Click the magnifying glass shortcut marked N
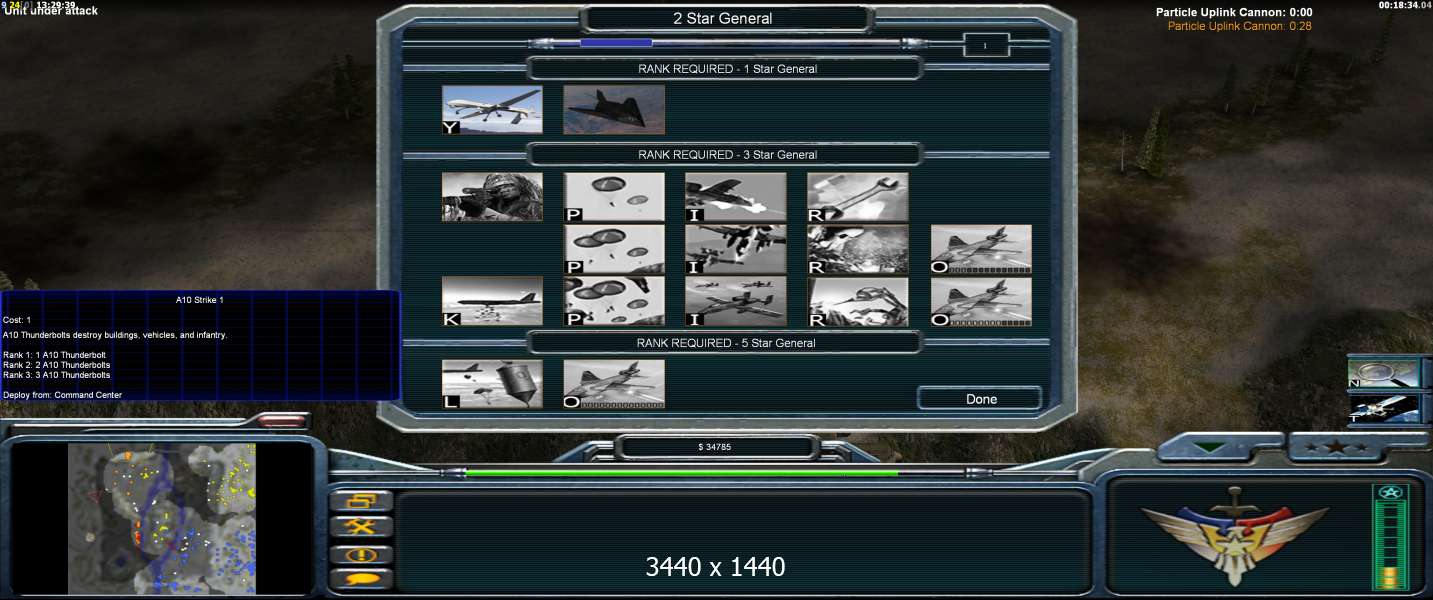The width and height of the screenshot is (1433, 600). point(1384,373)
